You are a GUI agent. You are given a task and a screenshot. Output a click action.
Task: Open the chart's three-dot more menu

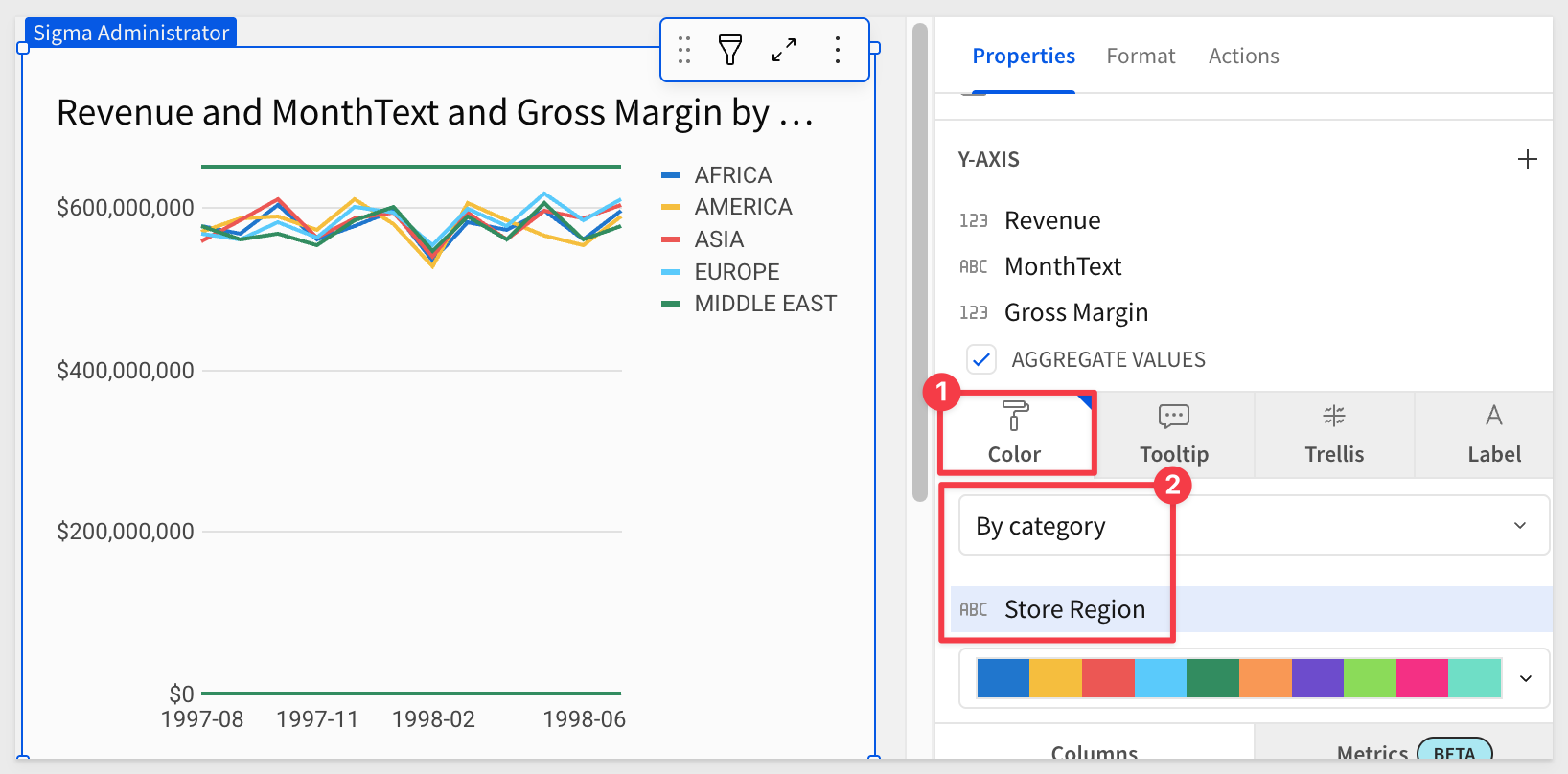tap(838, 50)
